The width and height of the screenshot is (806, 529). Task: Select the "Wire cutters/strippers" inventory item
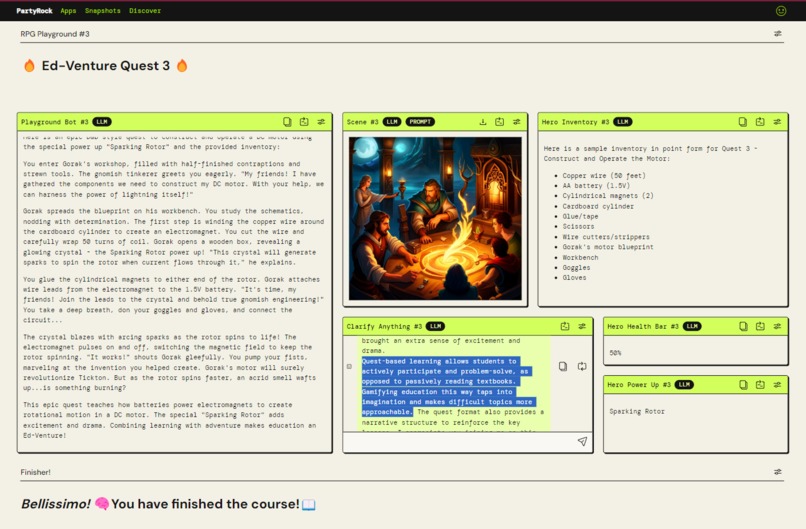[606, 237]
